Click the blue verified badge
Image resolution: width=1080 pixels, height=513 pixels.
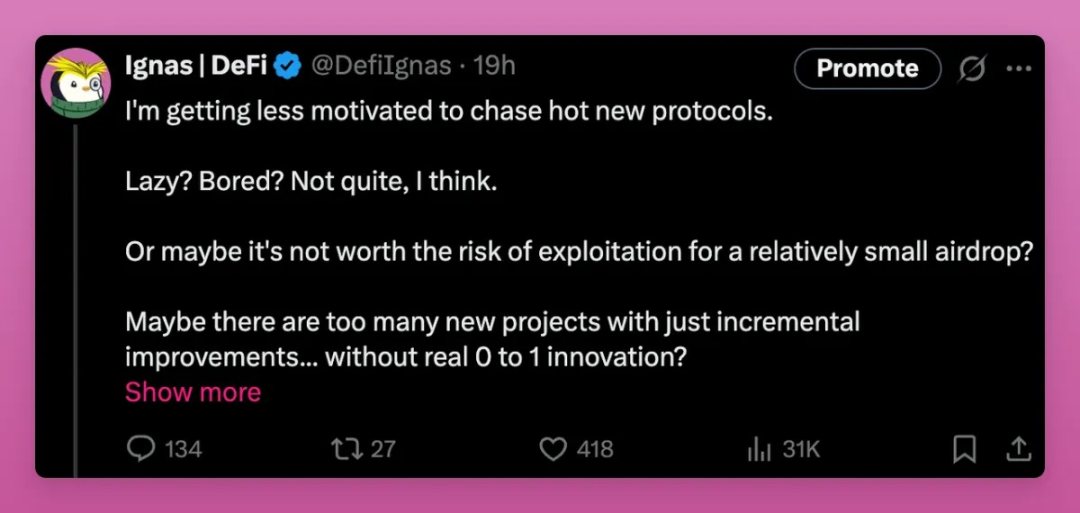click(x=289, y=67)
